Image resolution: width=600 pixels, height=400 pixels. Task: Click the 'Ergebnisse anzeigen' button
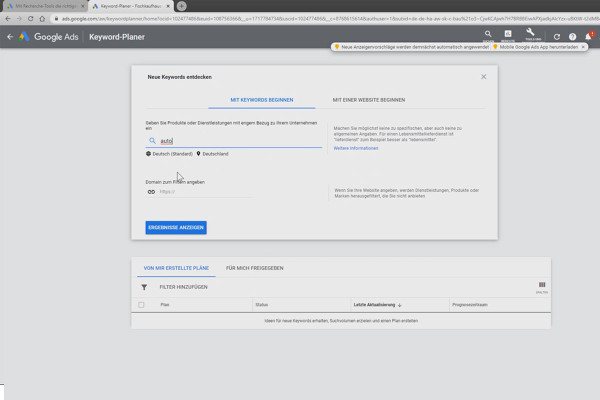pos(176,228)
